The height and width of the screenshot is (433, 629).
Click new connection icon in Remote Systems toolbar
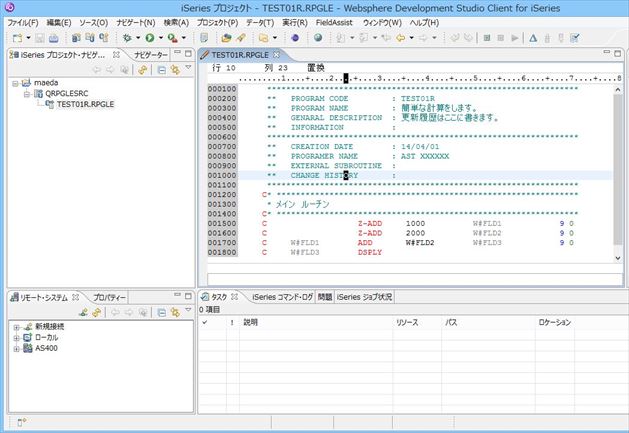pos(83,312)
